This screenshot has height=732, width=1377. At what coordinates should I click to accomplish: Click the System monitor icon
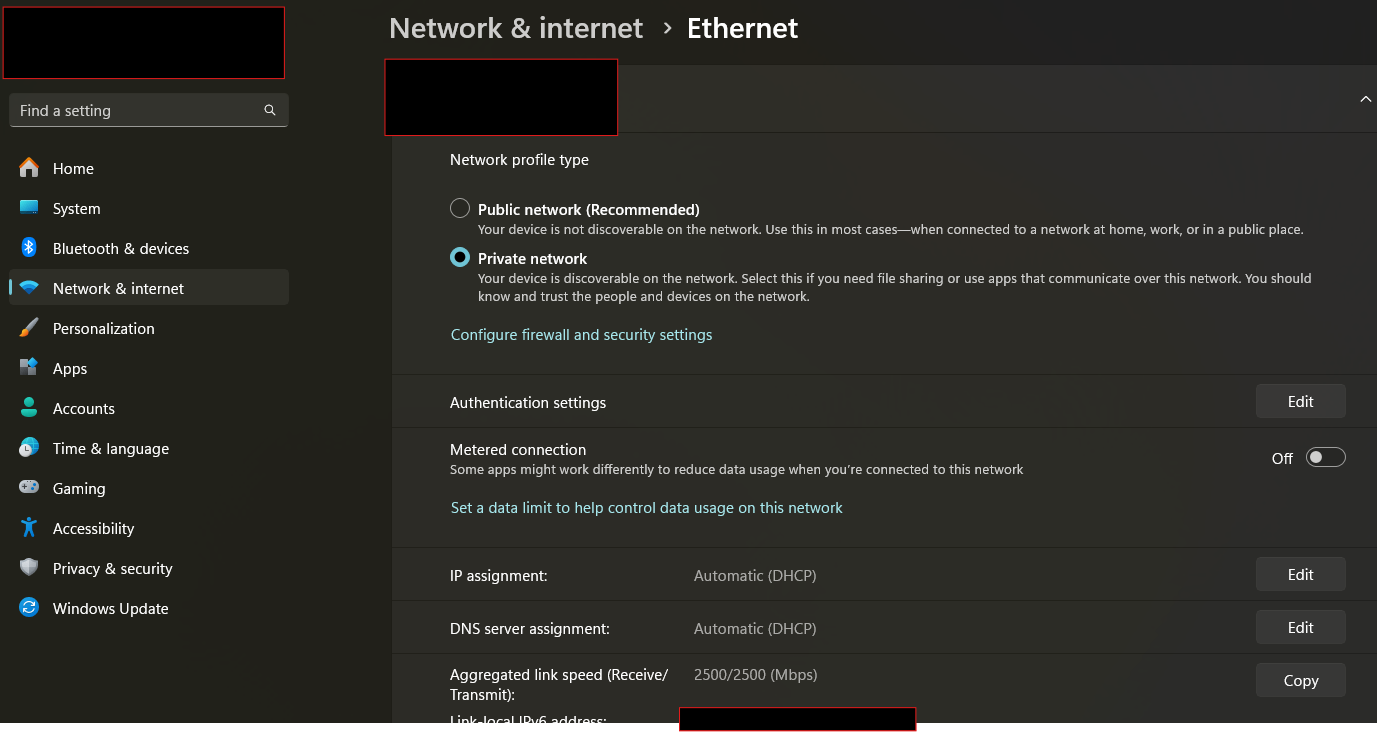(29, 208)
